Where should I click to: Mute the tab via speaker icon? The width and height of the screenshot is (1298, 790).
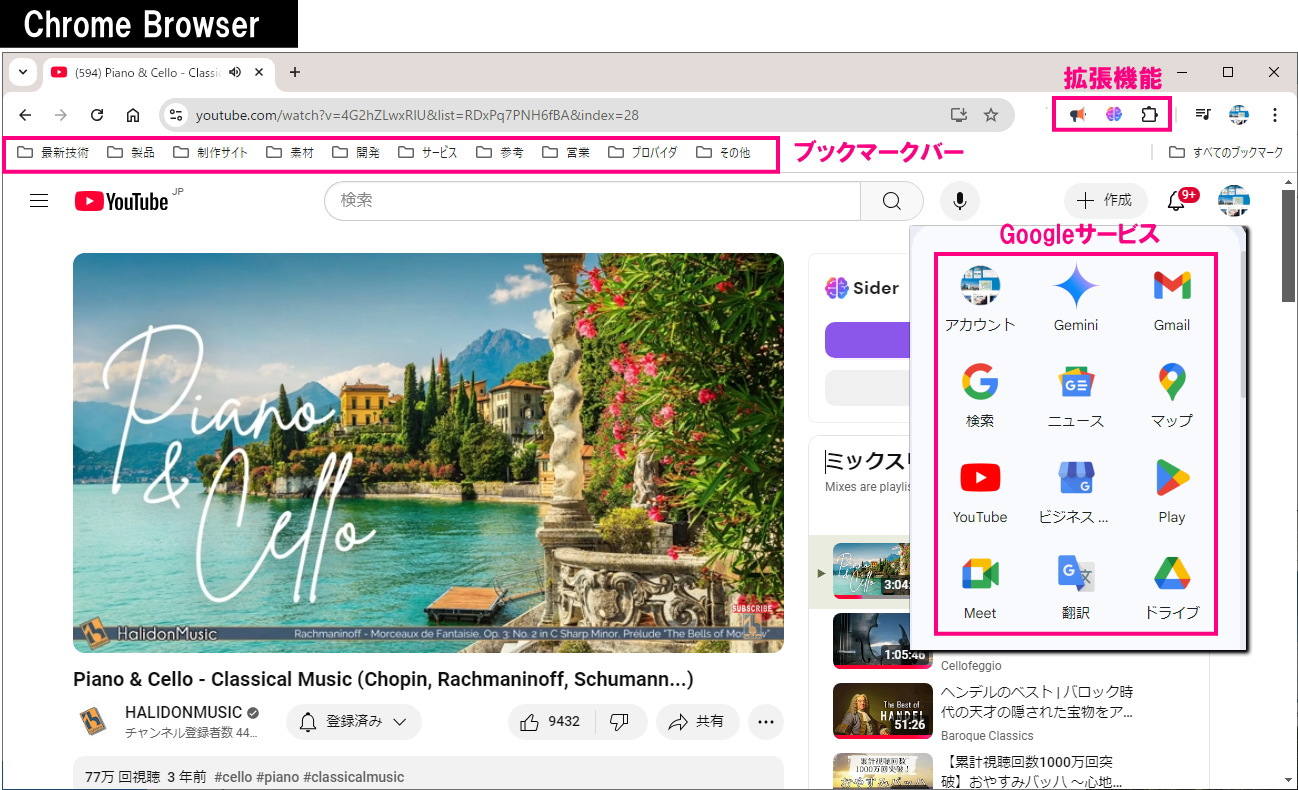(235, 72)
